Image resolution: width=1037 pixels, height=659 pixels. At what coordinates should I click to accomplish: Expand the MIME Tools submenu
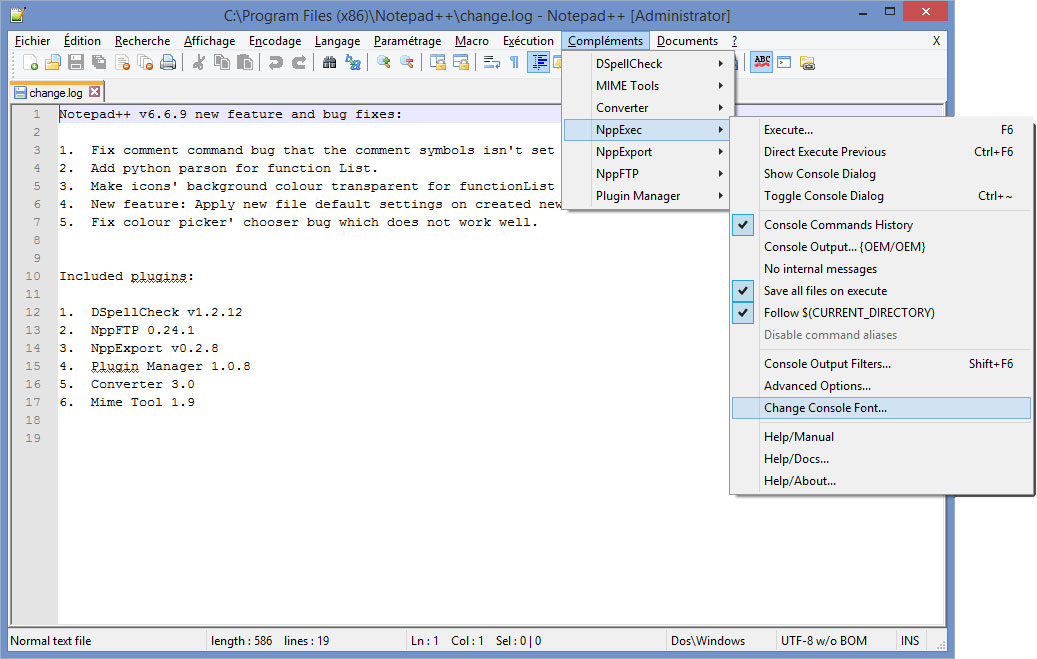645,85
